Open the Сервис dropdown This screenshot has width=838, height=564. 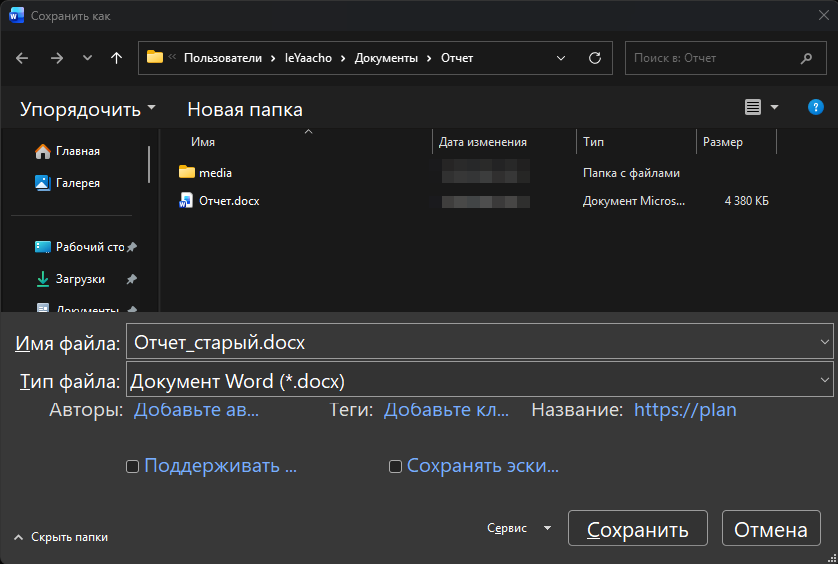tap(519, 528)
